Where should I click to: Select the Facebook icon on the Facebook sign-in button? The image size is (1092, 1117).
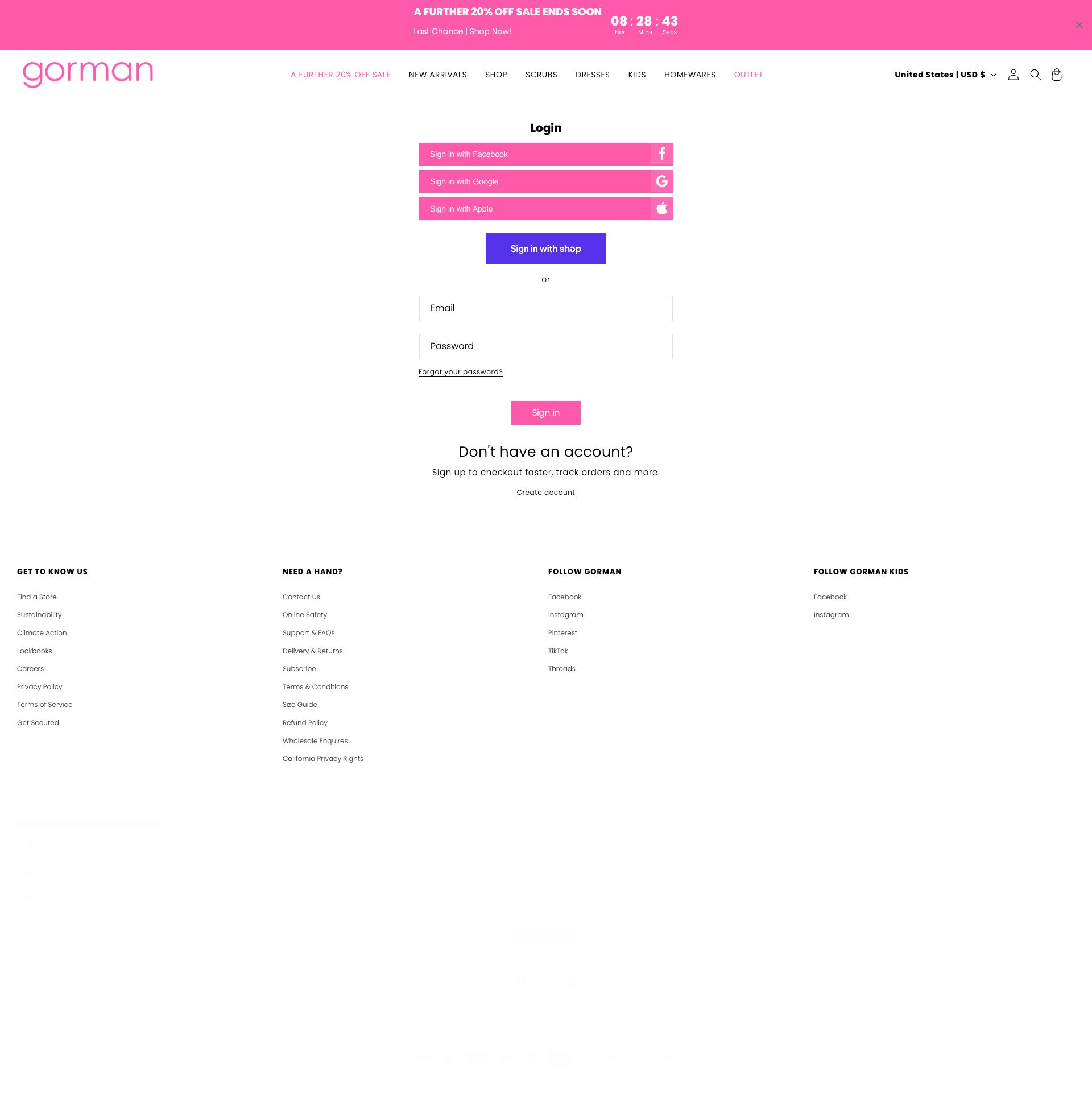tap(661, 154)
